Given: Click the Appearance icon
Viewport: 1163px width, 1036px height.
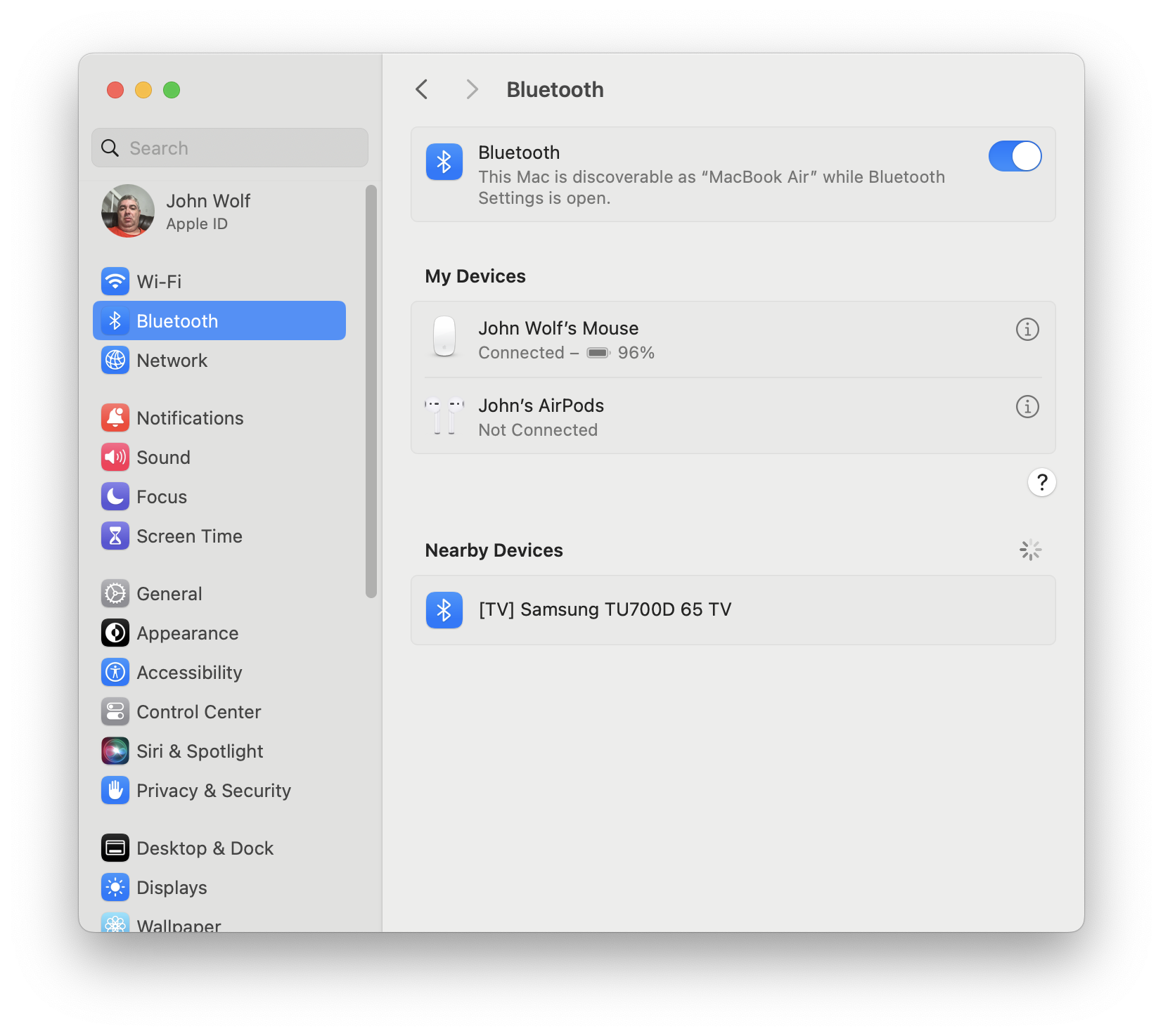Looking at the screenshot, I should tap(115, 633).
